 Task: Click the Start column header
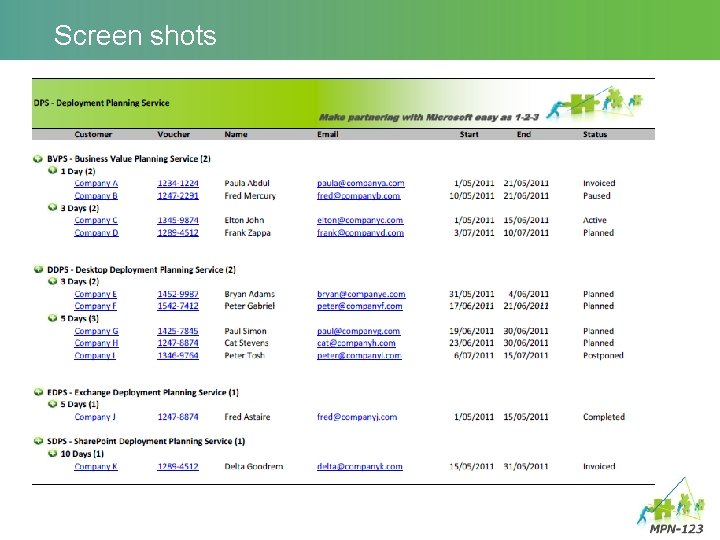pyautogui.click(x=469, y=134)
